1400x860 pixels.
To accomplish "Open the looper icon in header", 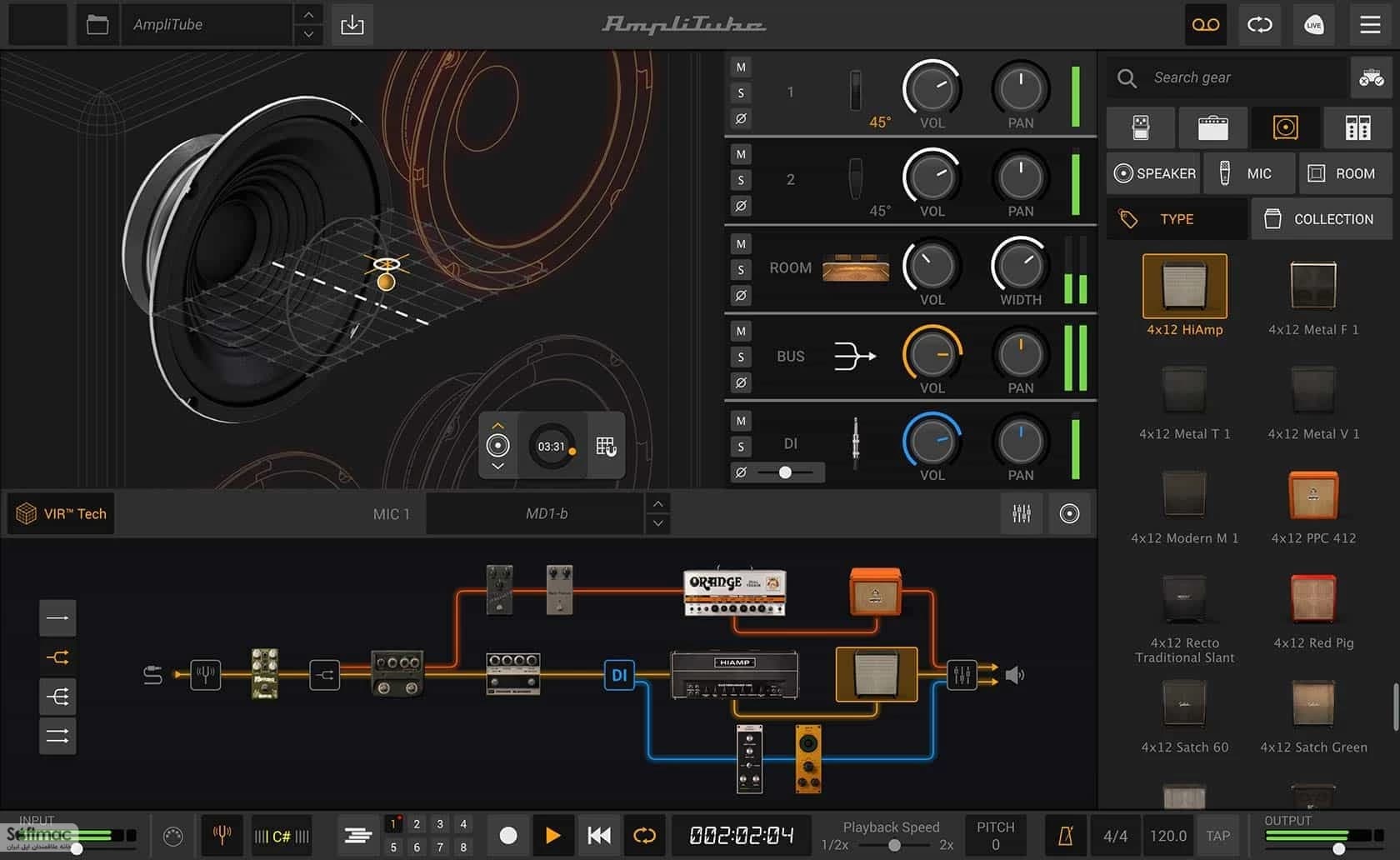I will (1260, 25).
